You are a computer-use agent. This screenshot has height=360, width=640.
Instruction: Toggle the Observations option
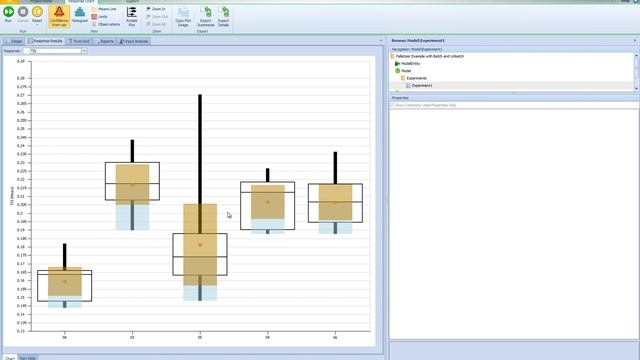pyautogui.click(x=106, y=24)
